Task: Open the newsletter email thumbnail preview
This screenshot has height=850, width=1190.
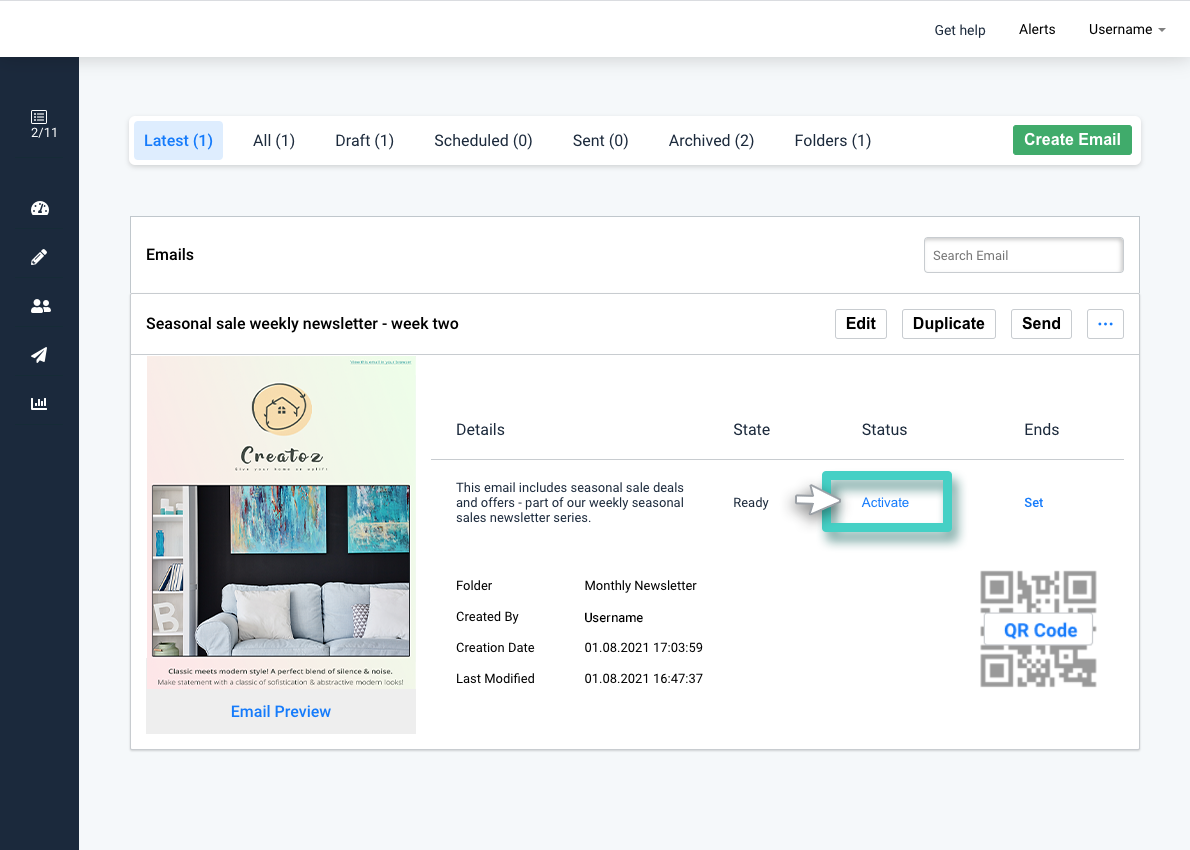Action: (x=281, y=522)
